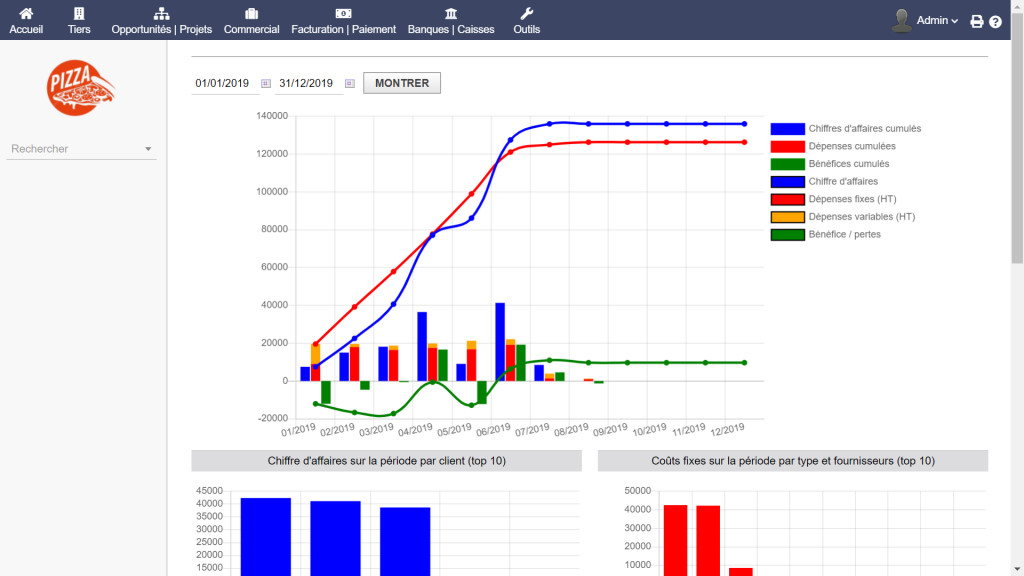The image size is (1024, 576).
Task: Toggle the Chiffre d'affaires legend swatch
Action: (x=787, y=182)
